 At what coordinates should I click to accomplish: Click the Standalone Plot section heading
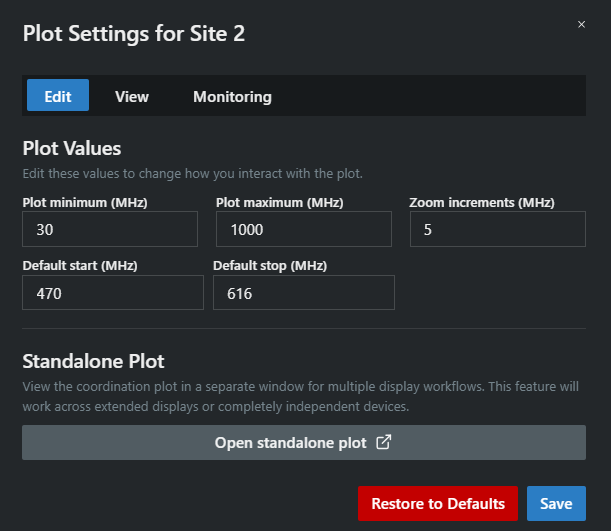94,361
